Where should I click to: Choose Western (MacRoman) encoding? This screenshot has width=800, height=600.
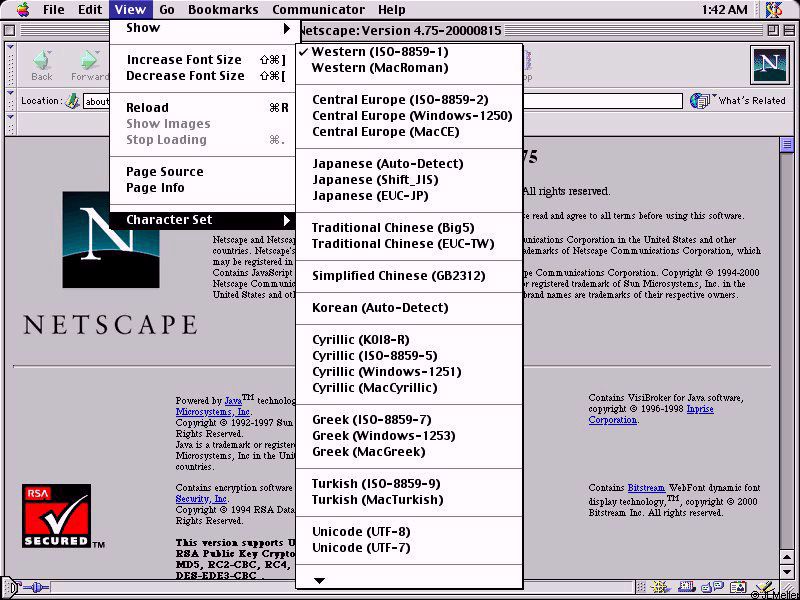coord(409,68)
